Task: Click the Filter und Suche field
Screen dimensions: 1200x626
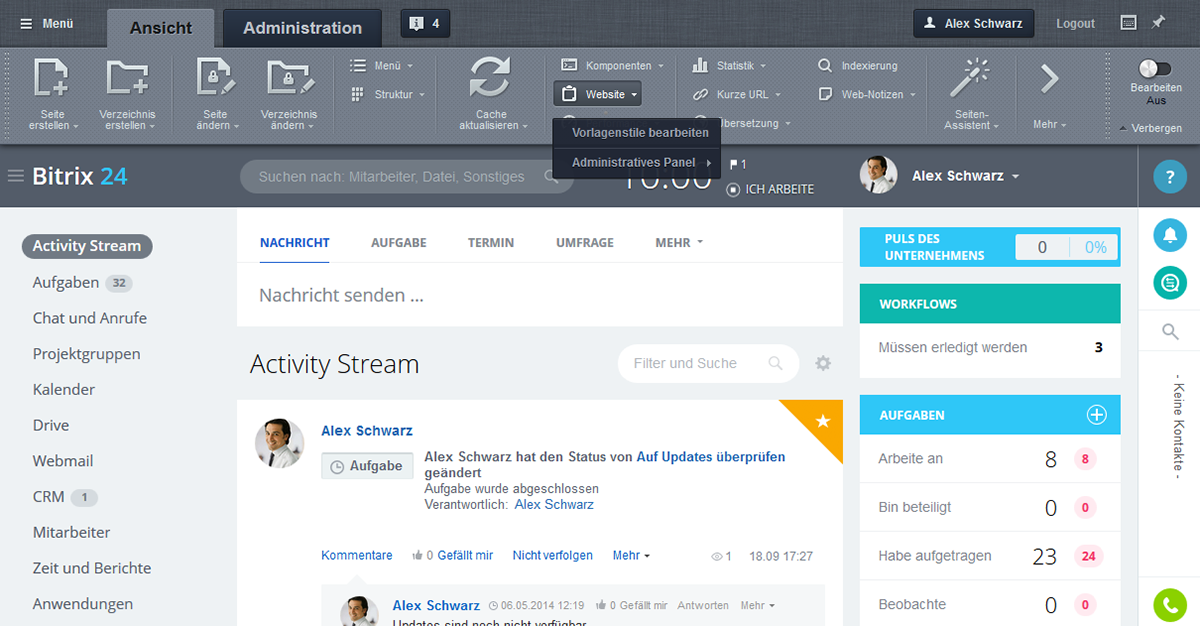Action: pyautogui.click(x=708, y=363)
